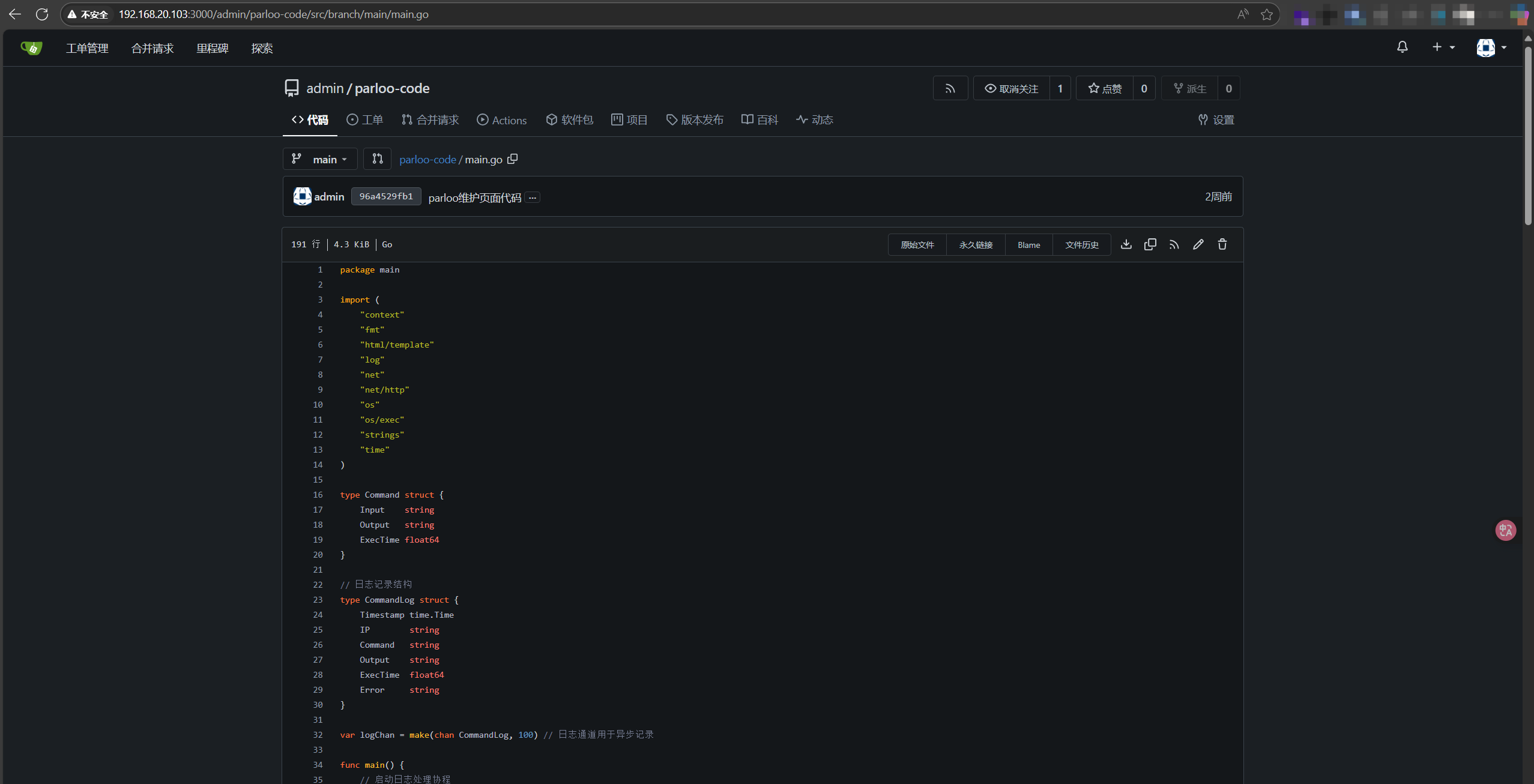Delete file using trash icon
This screenshot has width=1534, height=784.
(1222, 244)
